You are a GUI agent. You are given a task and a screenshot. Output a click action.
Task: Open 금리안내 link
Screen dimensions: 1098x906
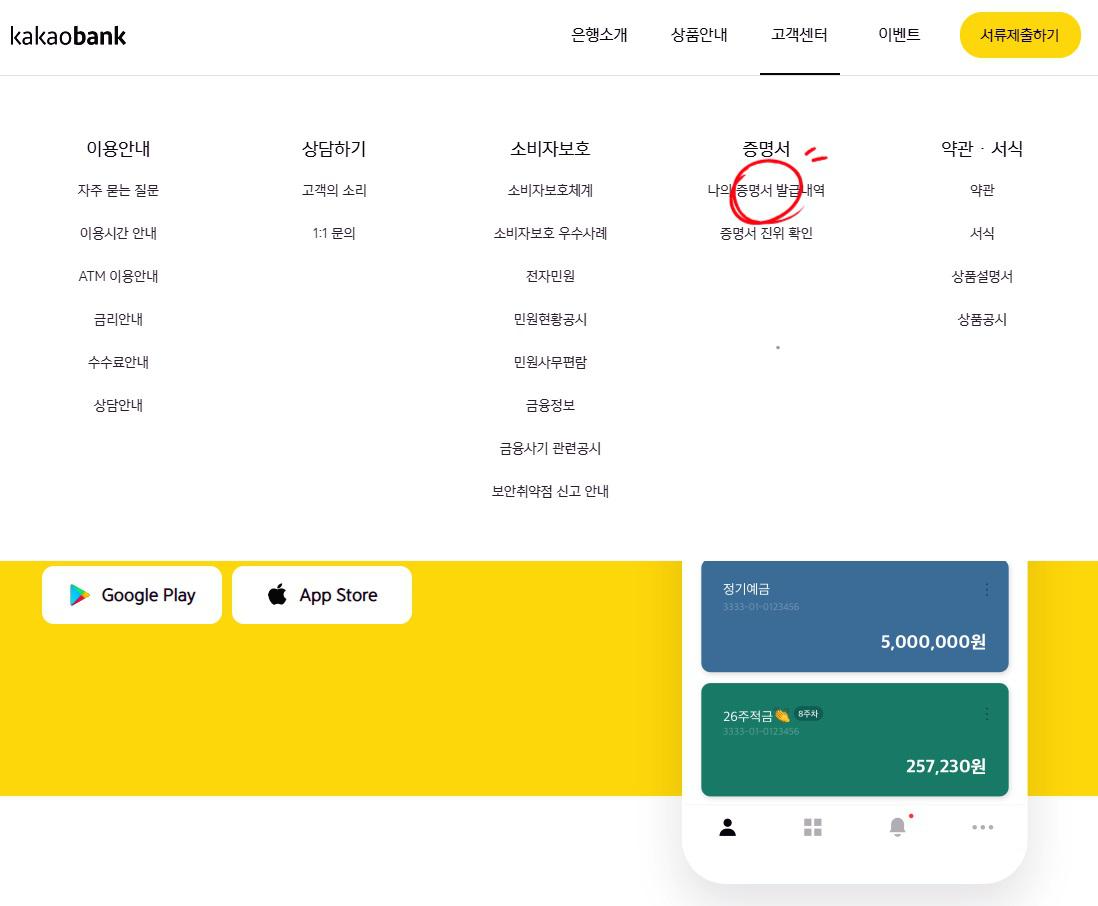pyautogui.click(x=118, y=319)
